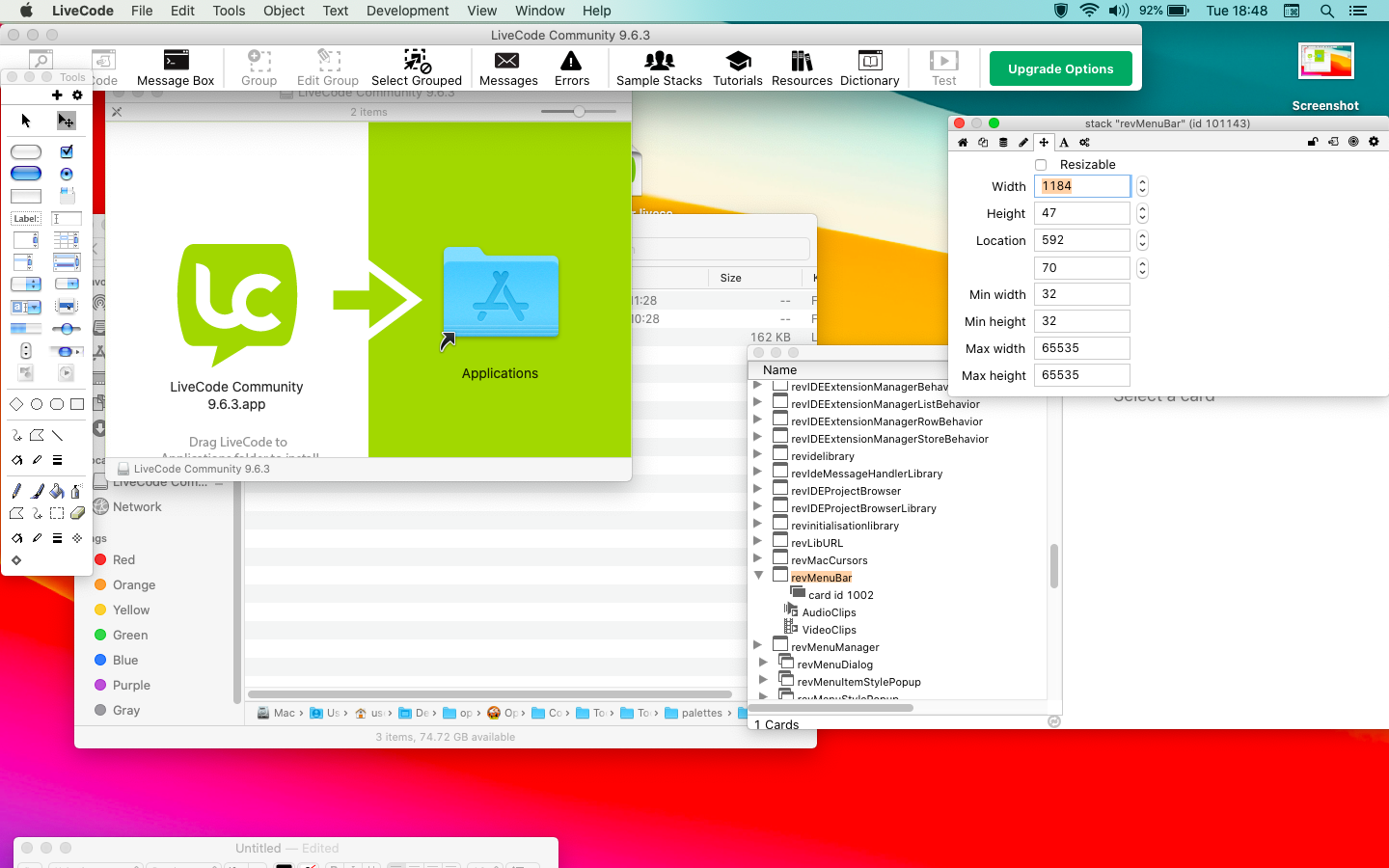Select the Run (browse) pointer tool
This screenshot has height=868, width=1389.
point(26,121)
